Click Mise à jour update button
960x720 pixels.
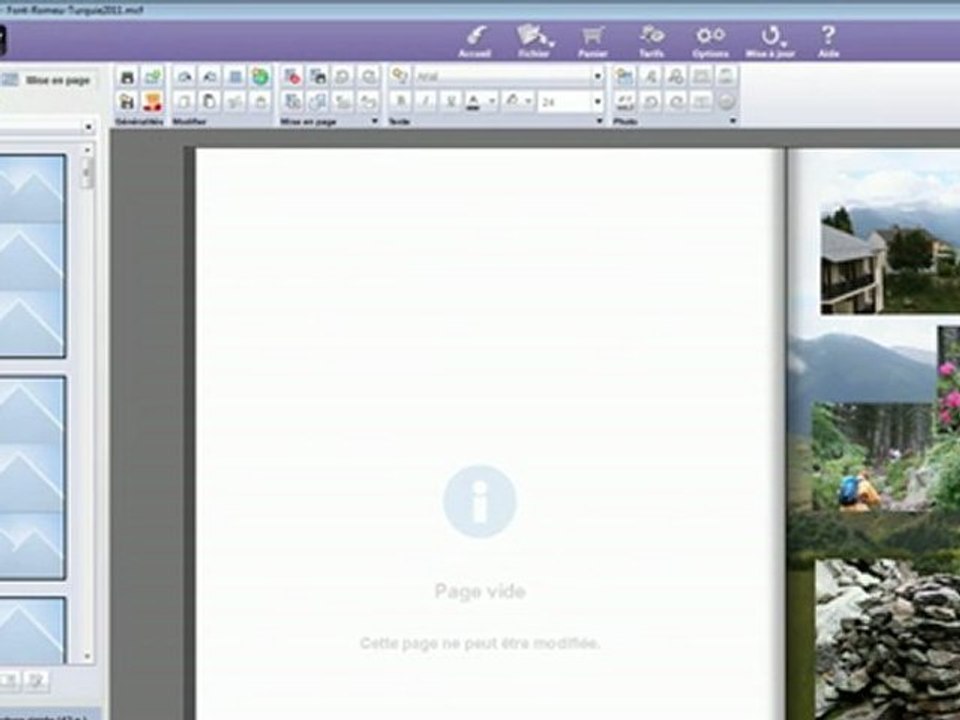coord(770,41)
